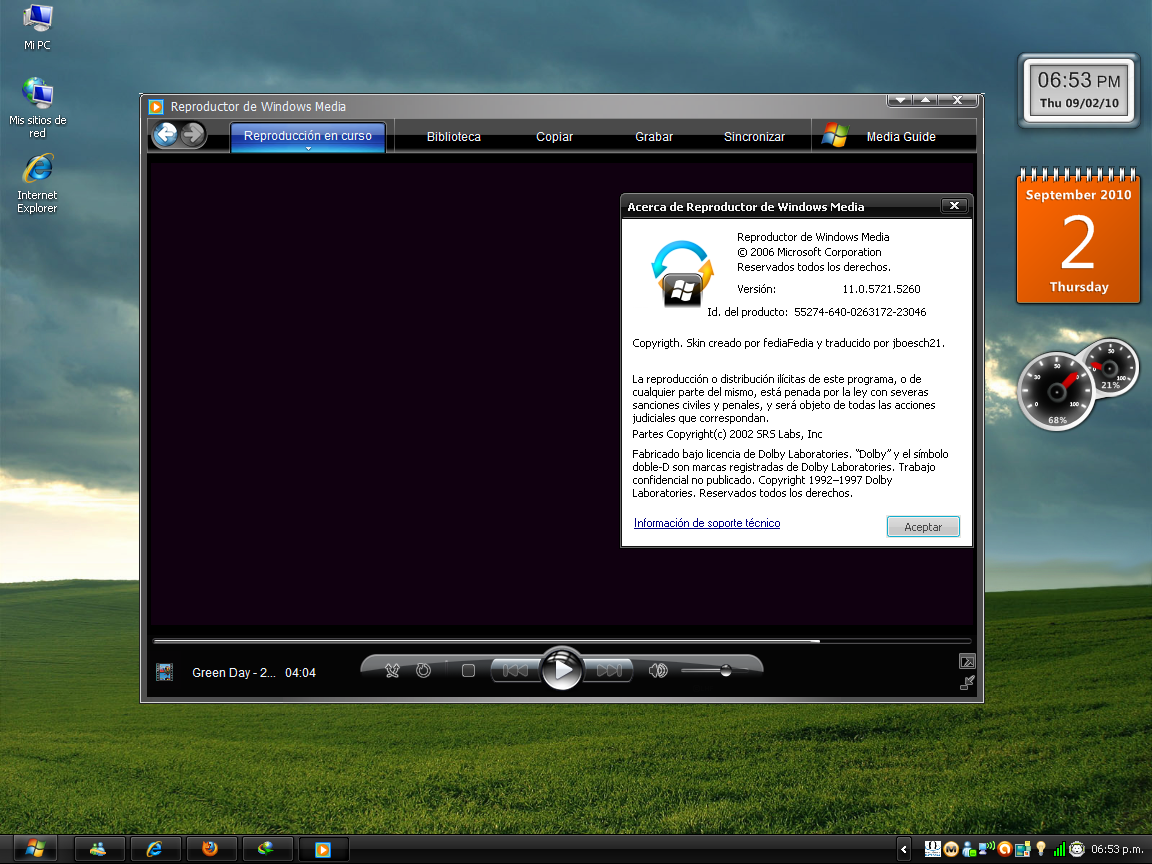Image resolution: width=1152 pixels, height=864 pixels.
Task: Click the light bulb tray icon
Action: coord(1040,849)
